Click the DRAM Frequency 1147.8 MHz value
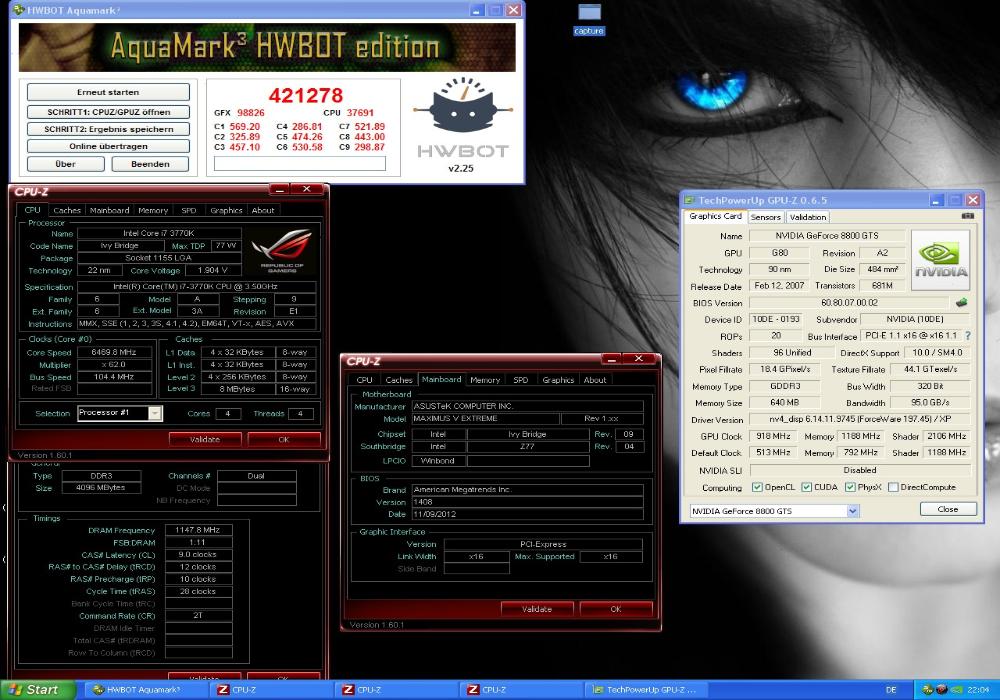The height and width of the screenshot is (700, 1000). point(198,530)
